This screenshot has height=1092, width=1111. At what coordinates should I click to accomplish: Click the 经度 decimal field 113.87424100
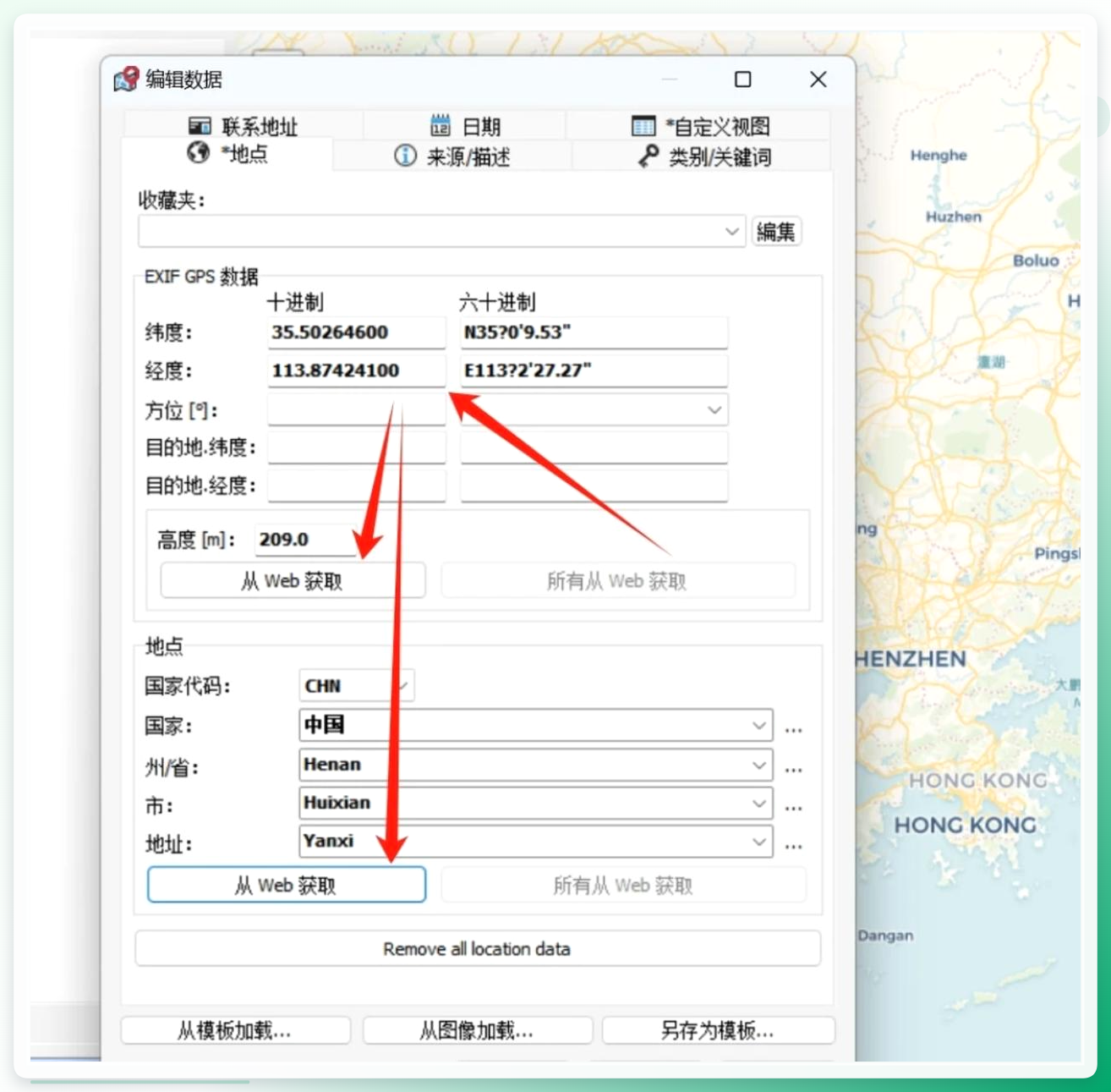(x=356, y=370)
